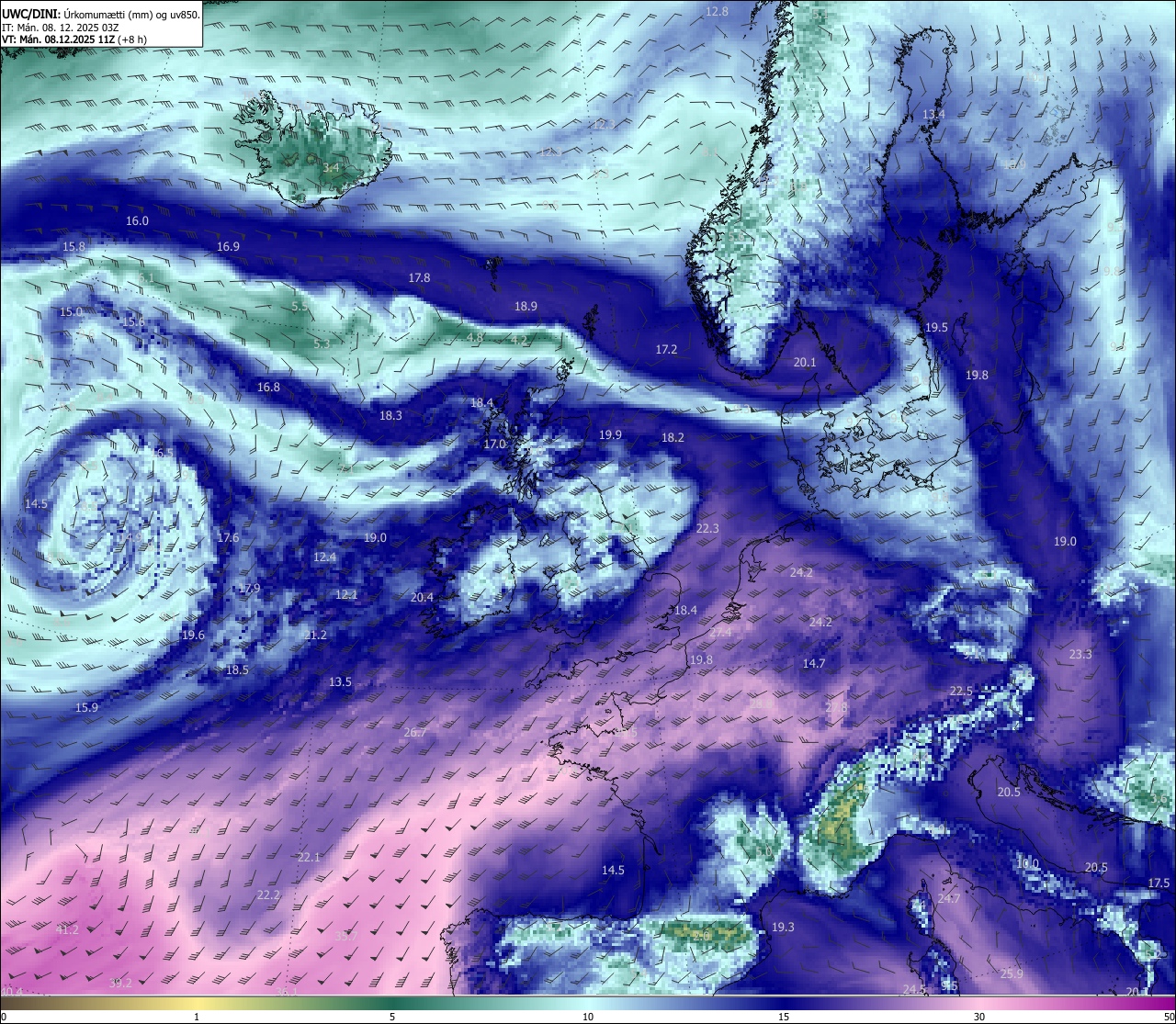This screenshot has height=1024, width=1176.
Task: Click the 17.2 value in North Sea
Action: [666, 349]
